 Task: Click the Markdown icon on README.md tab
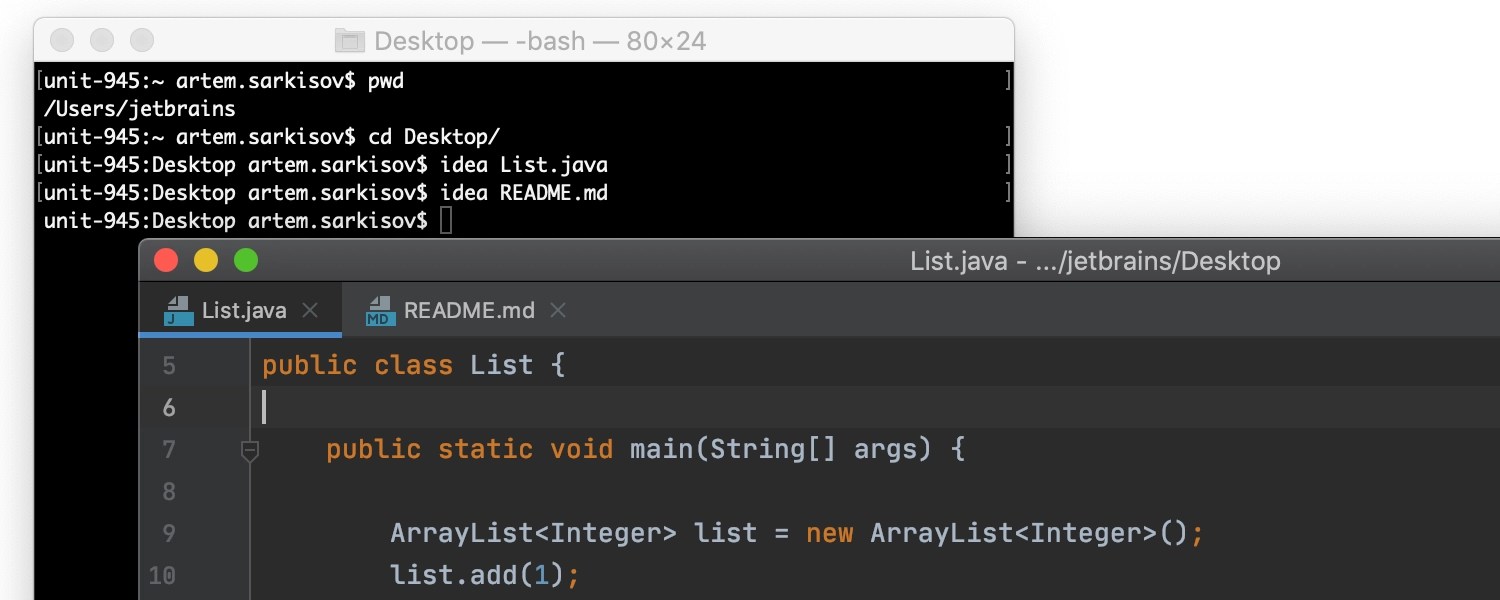click(x=381, y=311)
